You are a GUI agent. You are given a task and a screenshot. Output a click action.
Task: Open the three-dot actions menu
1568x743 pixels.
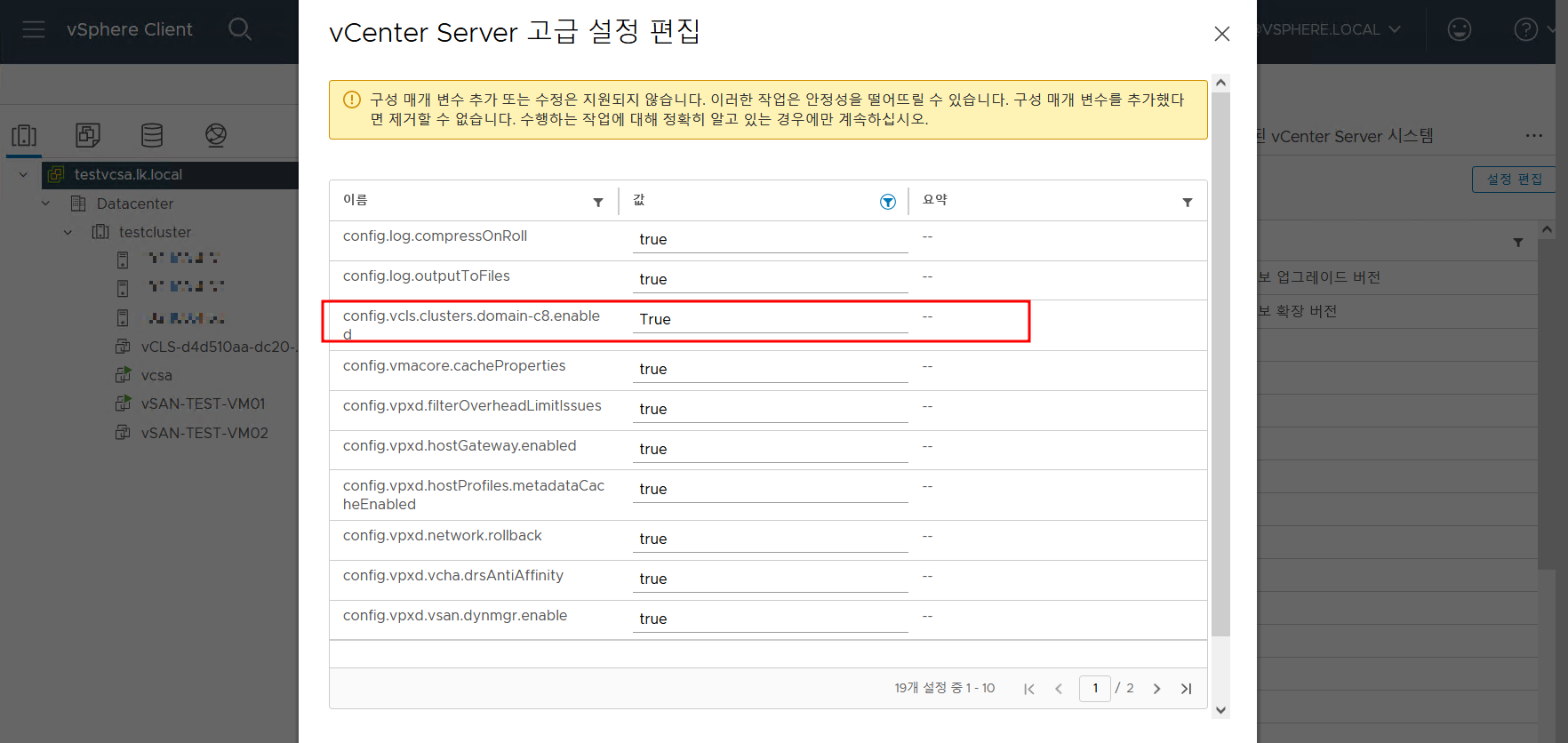(1534, 136)
